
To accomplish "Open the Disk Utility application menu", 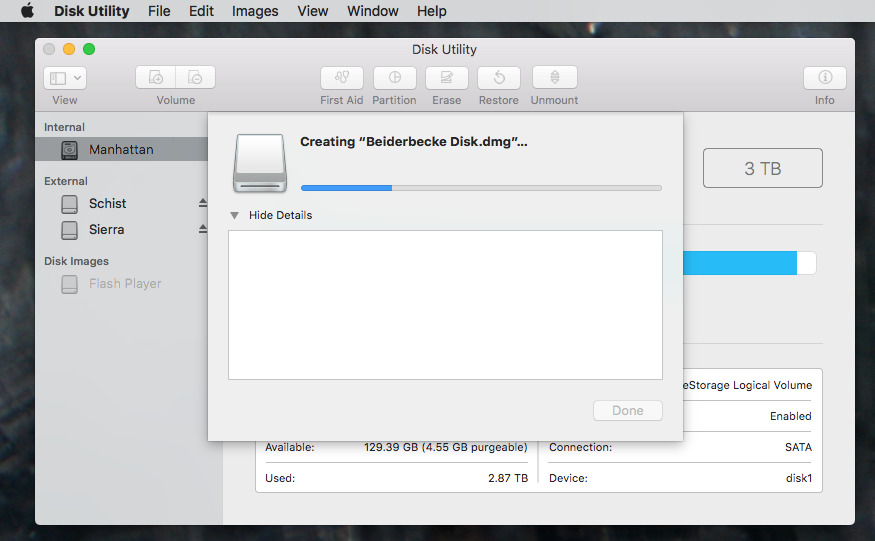I will 92,11.
